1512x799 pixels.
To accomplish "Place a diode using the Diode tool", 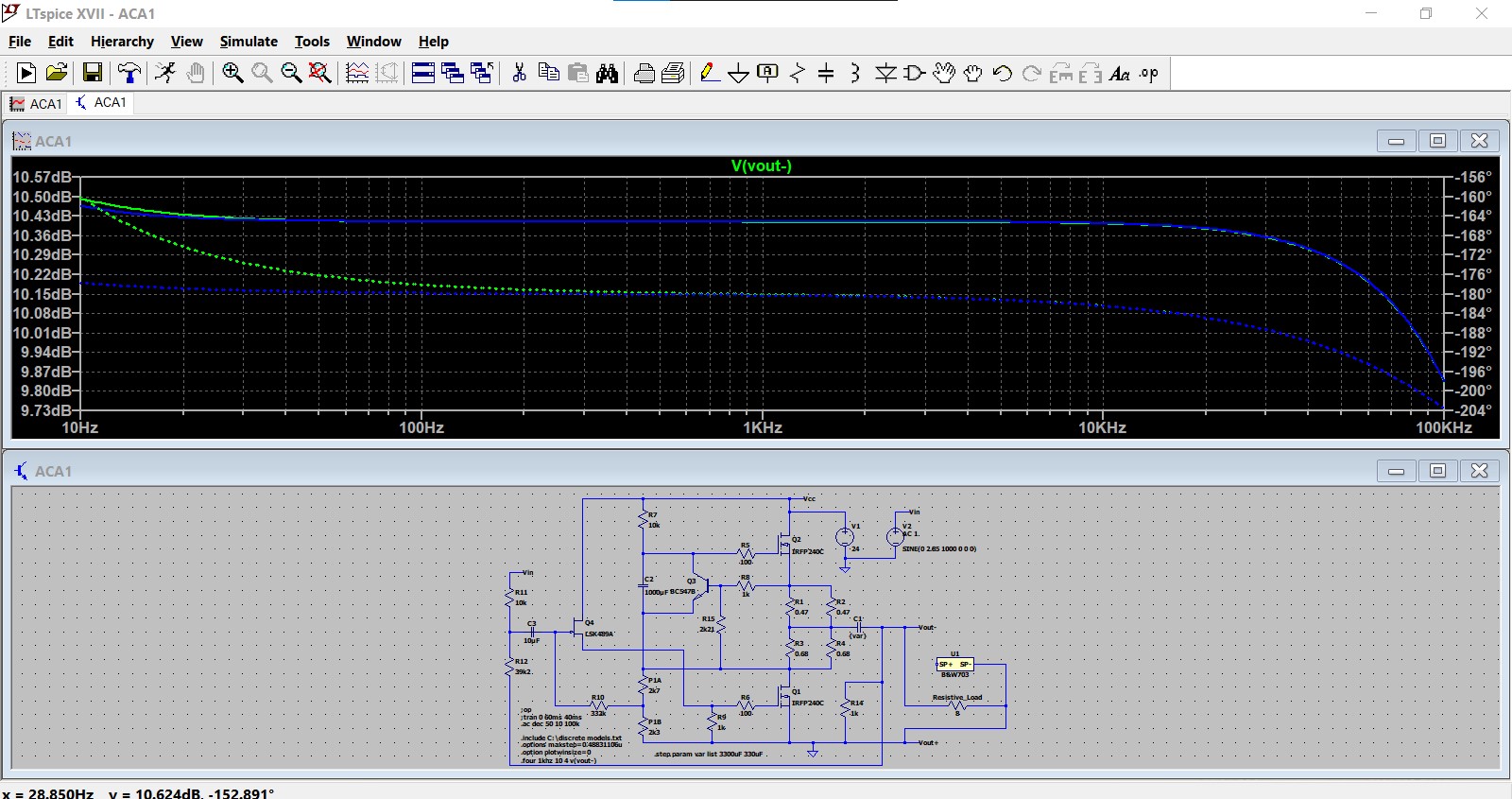I will [x=885, y=73].
